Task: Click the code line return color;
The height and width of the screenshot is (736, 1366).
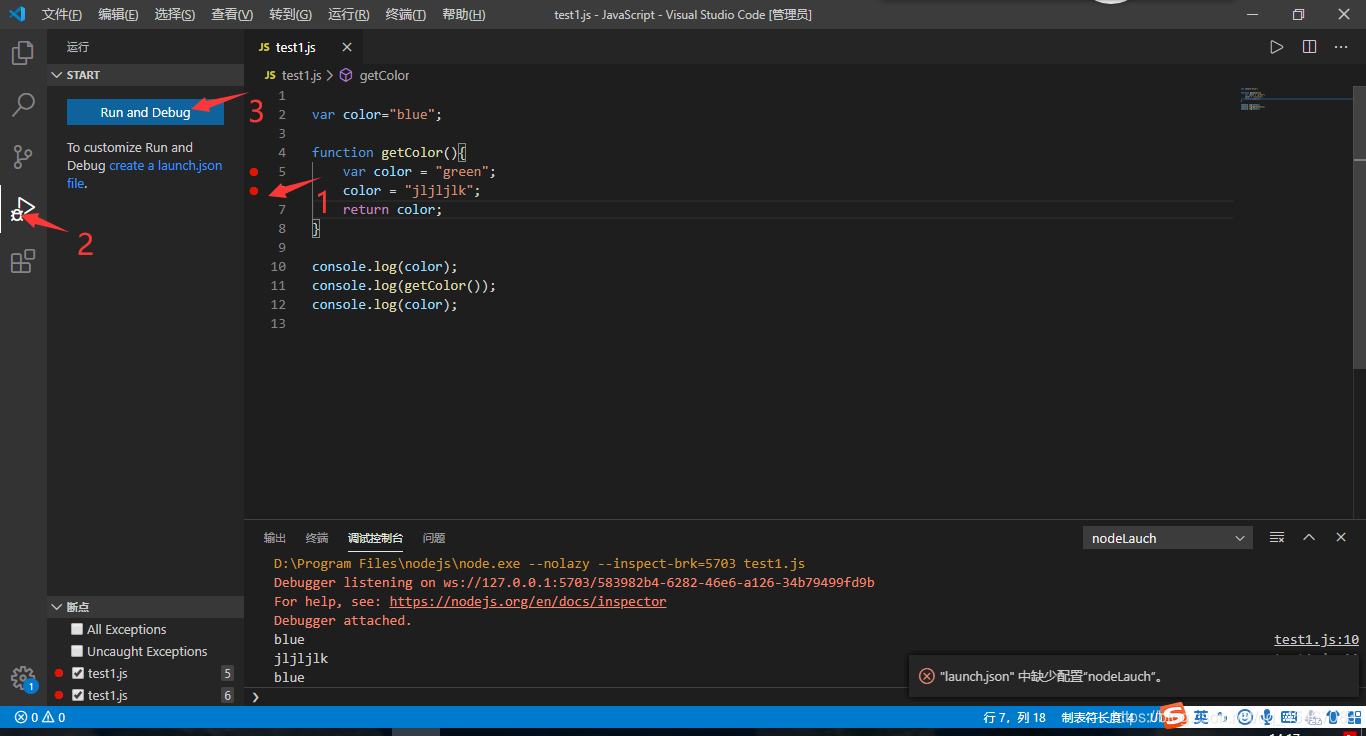Action: point(392,210)
